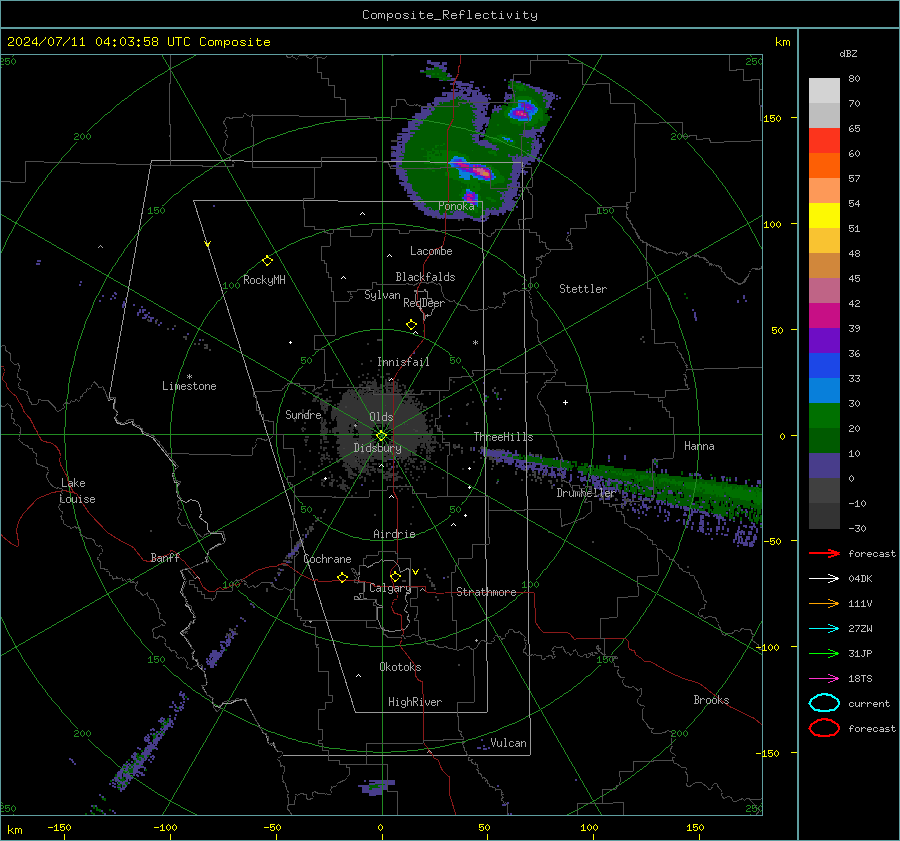Select the Didsbury label
This screenshot has width=900, height=841.
(377, 448)
